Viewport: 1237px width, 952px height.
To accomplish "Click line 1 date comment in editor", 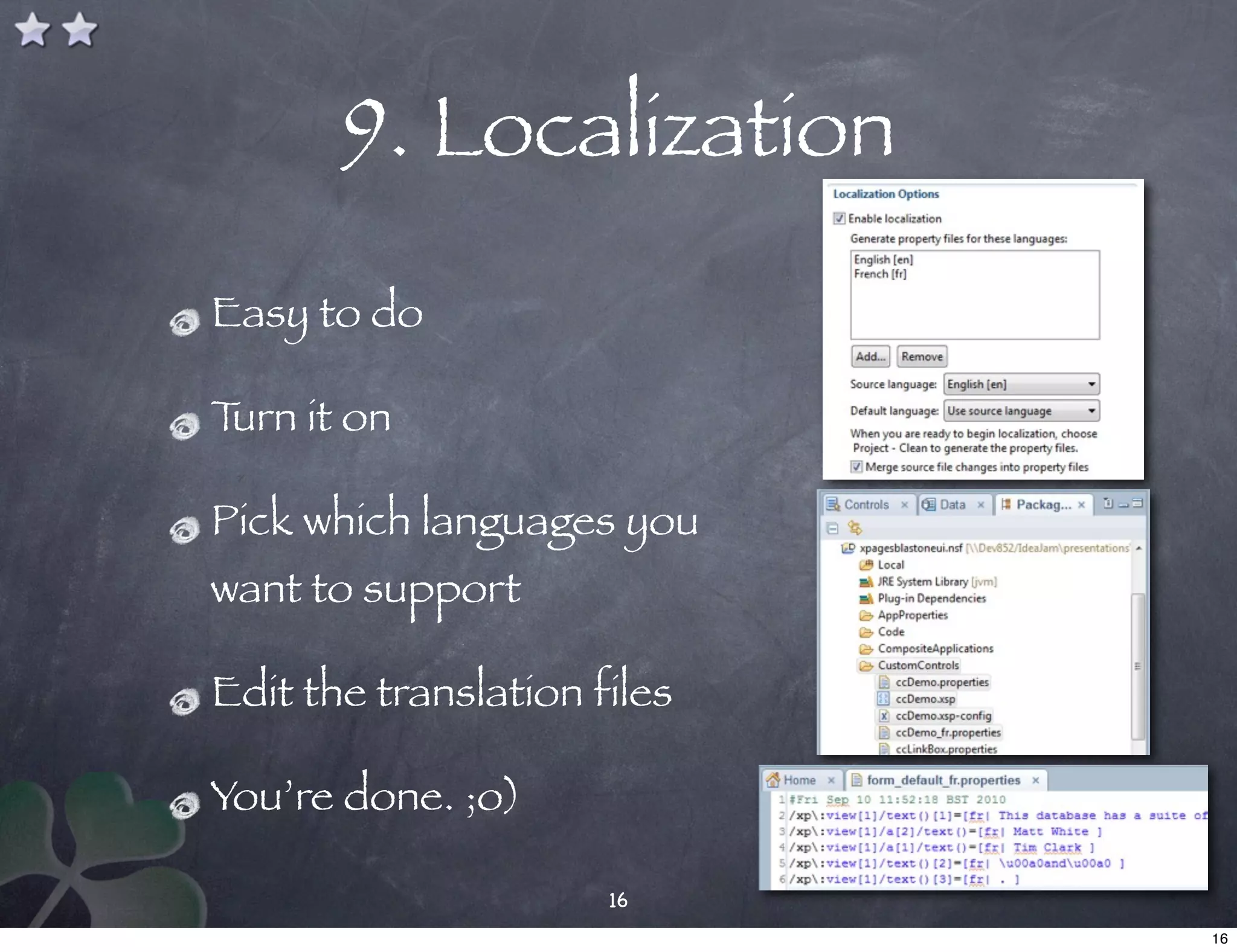I will [897, 800].
